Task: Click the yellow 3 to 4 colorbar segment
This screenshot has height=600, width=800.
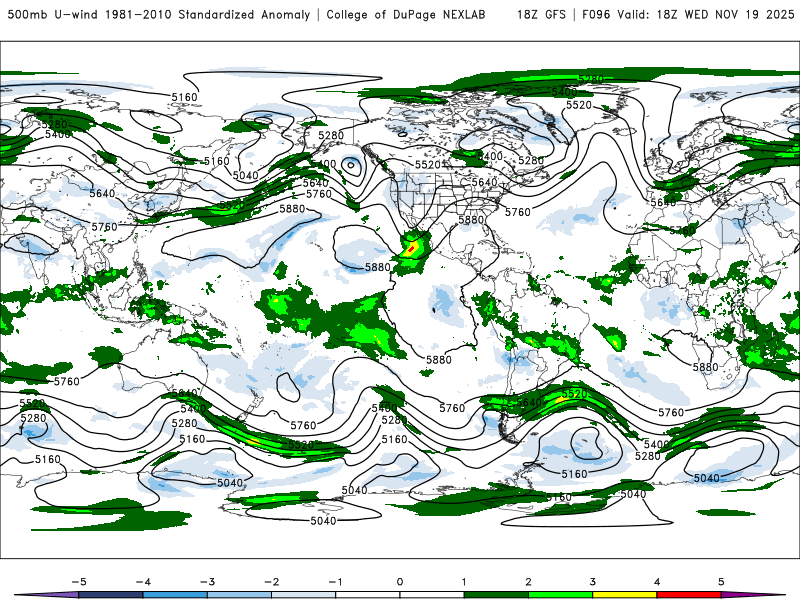Action: pos(625,595)
